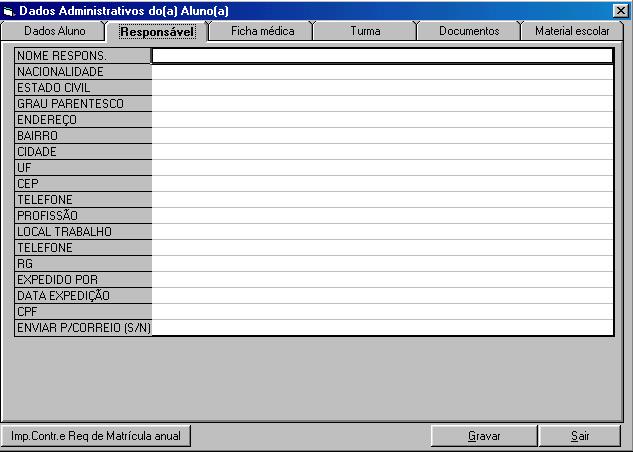The image size is (633, 452).
Task: Click the window icon in title bar
Action: 9,10
